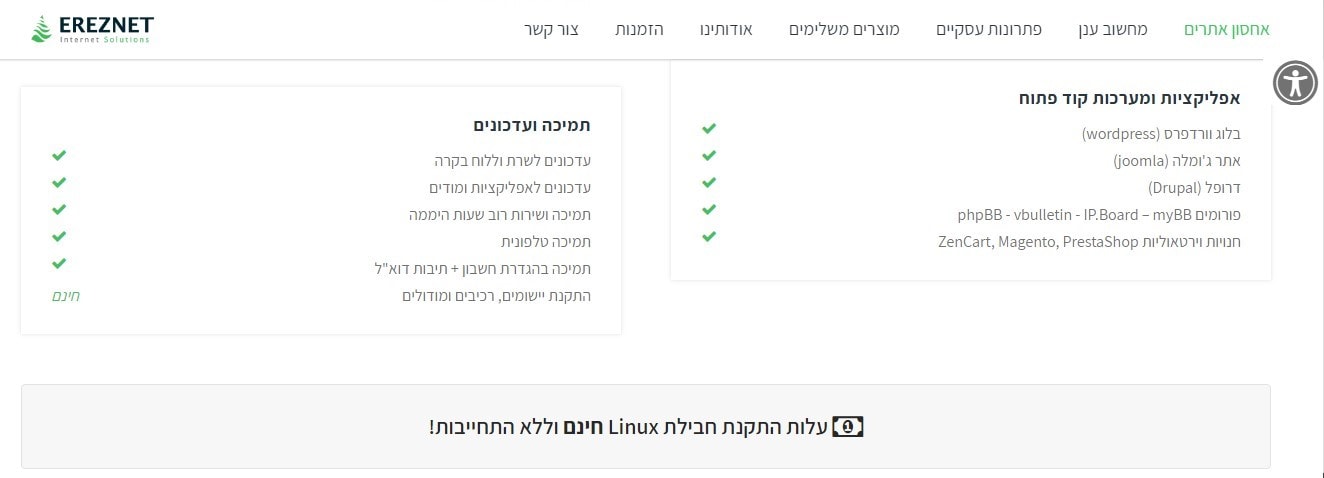Go to the אודותינו page
The height and width of the screenshot is (478, 1324).
726,29
